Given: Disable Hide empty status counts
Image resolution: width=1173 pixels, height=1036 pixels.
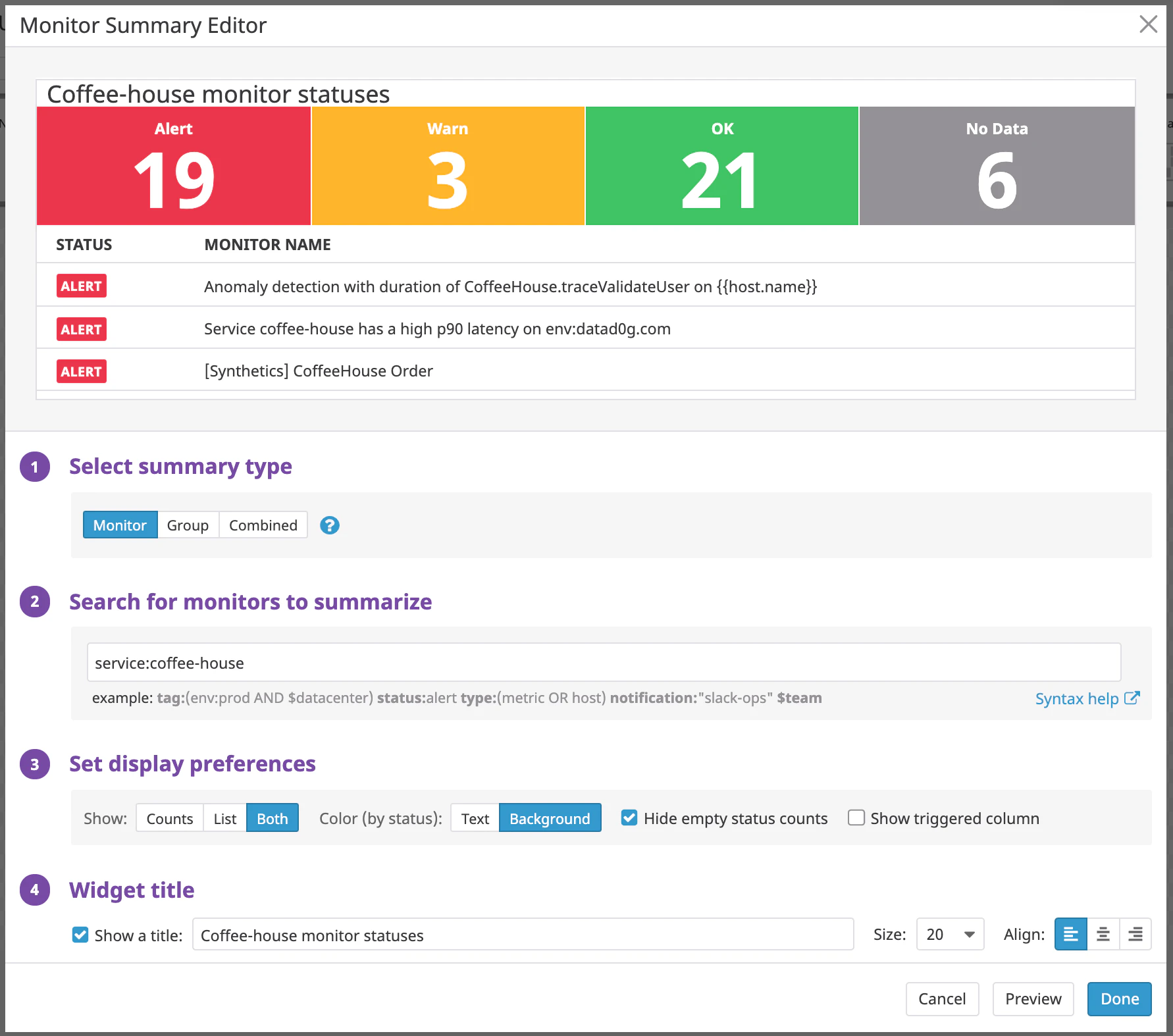Looking at the screenshot, I should click(629, 817).
